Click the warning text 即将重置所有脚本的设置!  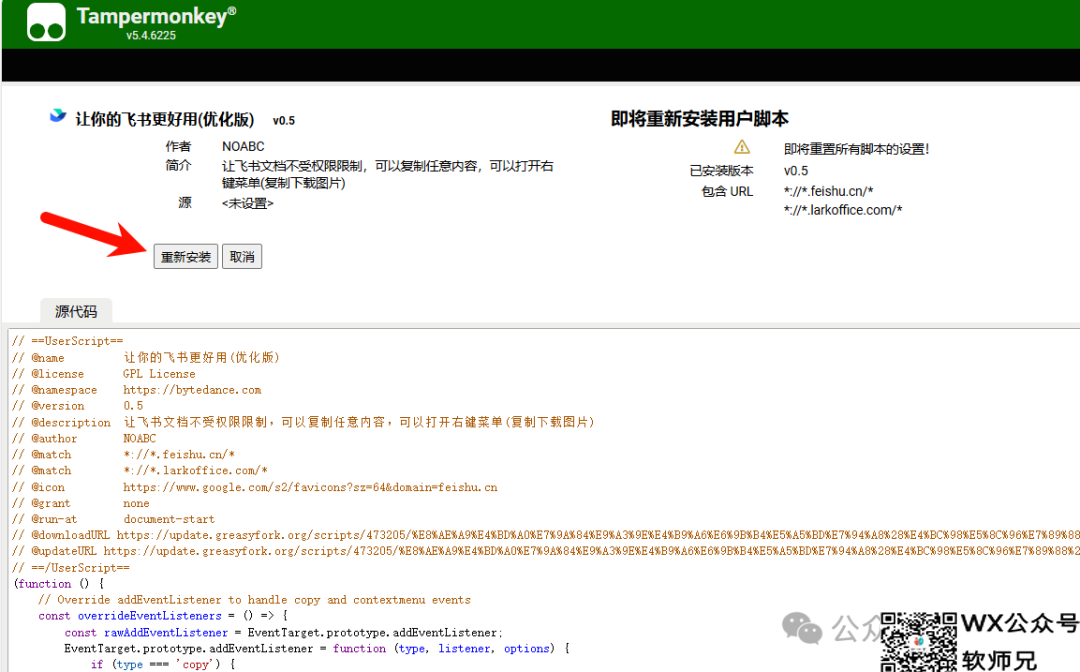click(x=856, y=149)
